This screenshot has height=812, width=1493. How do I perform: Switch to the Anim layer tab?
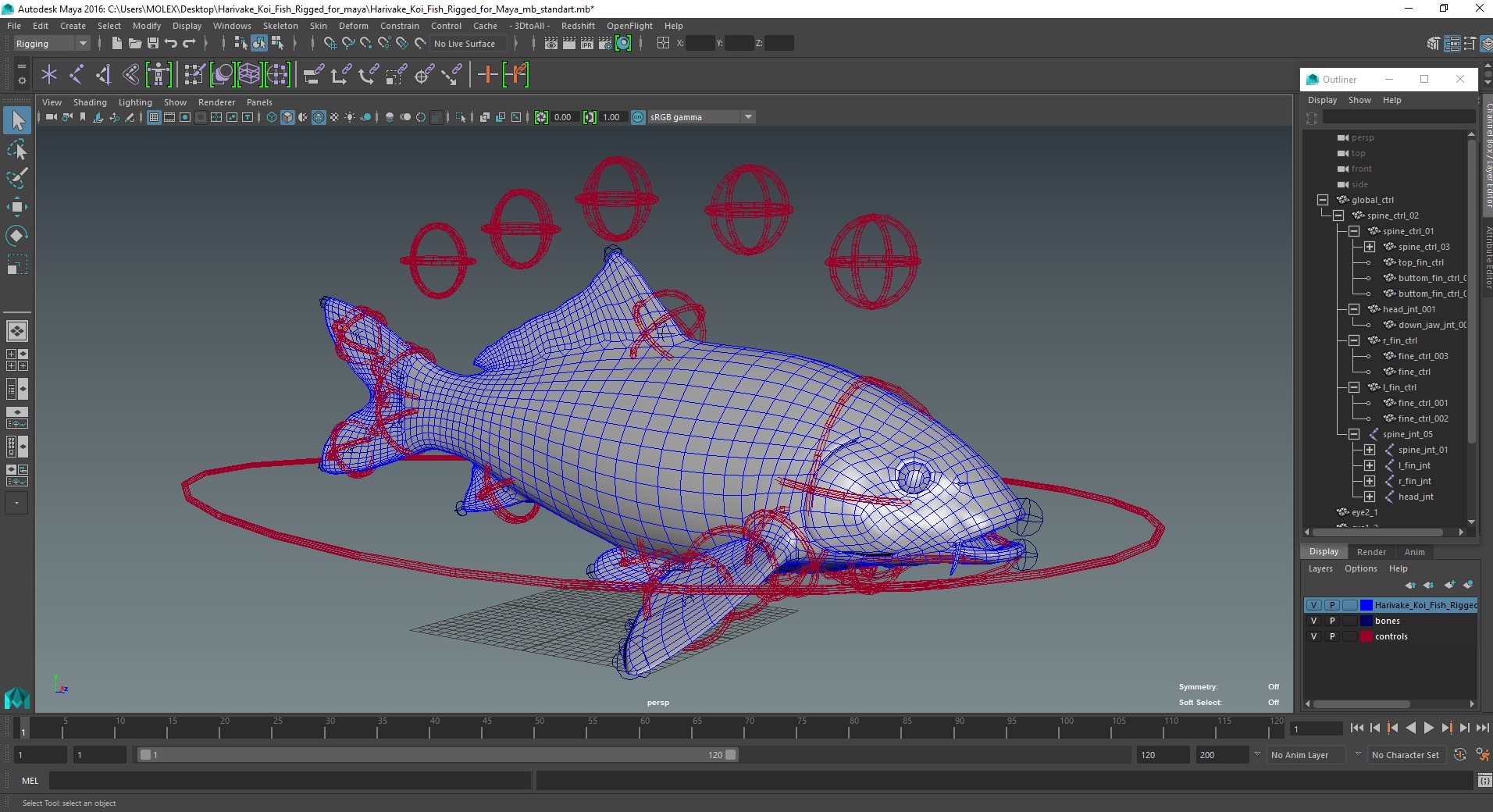(x=1414, y=552)
